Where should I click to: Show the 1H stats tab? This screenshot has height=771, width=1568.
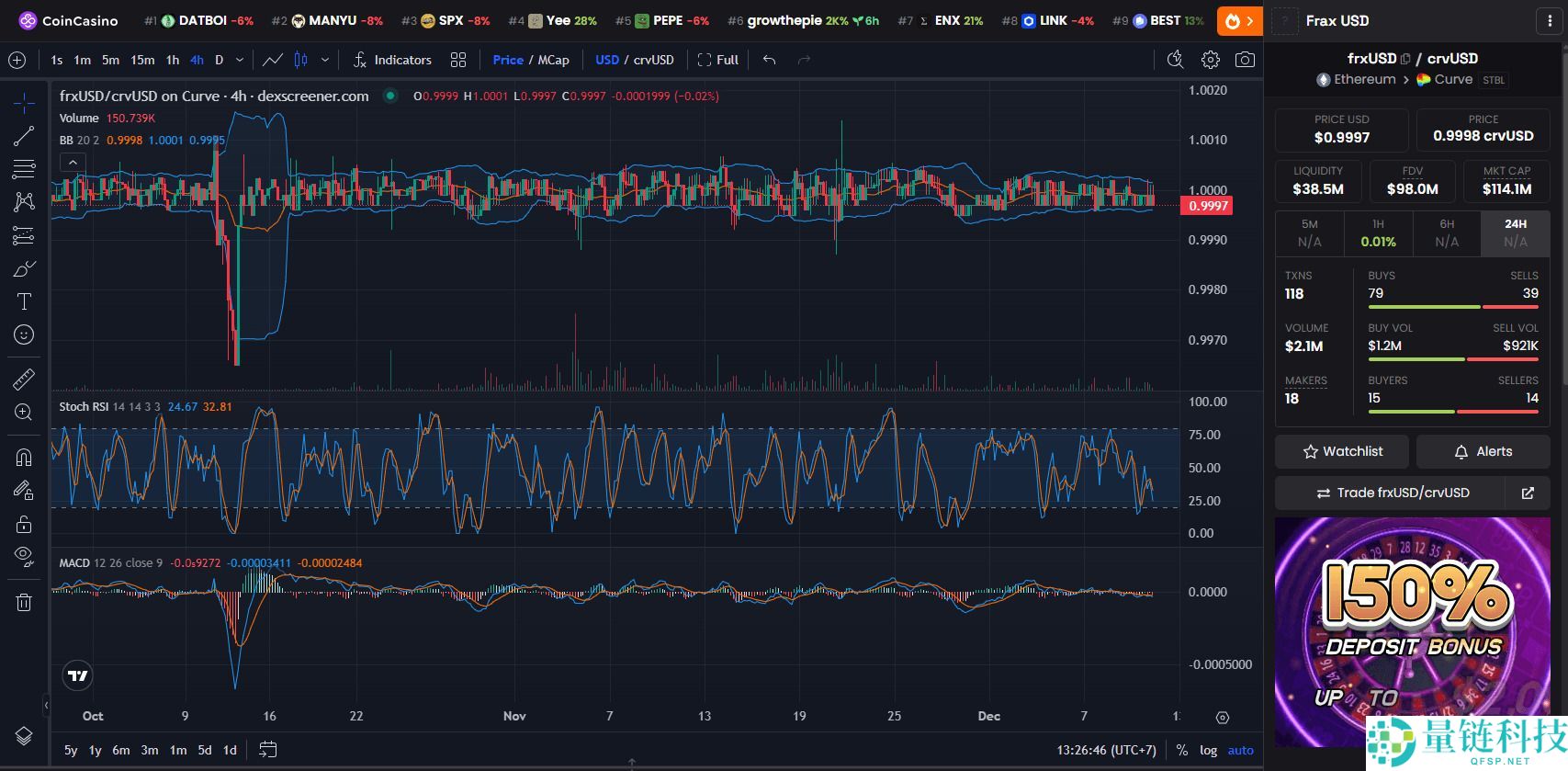(1378, 233)
